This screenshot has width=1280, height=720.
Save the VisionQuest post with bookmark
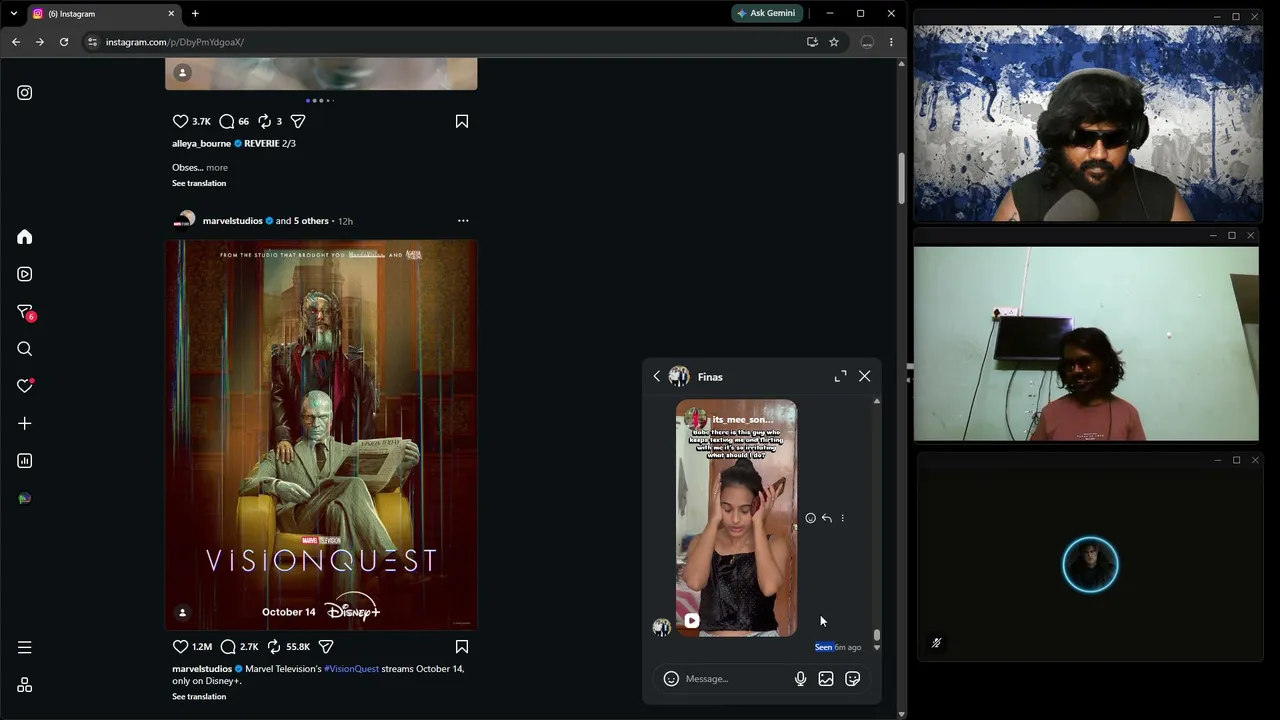[x=462, y=647]
